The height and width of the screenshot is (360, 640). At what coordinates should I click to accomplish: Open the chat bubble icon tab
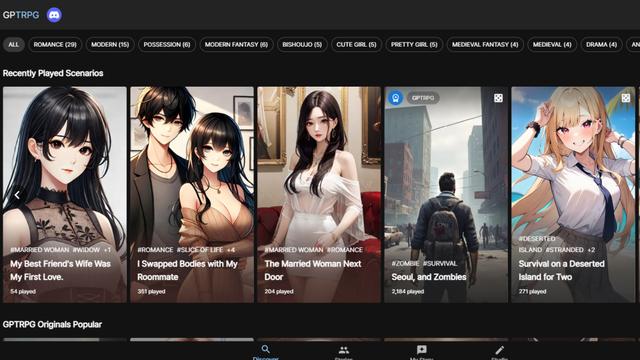click(x=422, y=351)
